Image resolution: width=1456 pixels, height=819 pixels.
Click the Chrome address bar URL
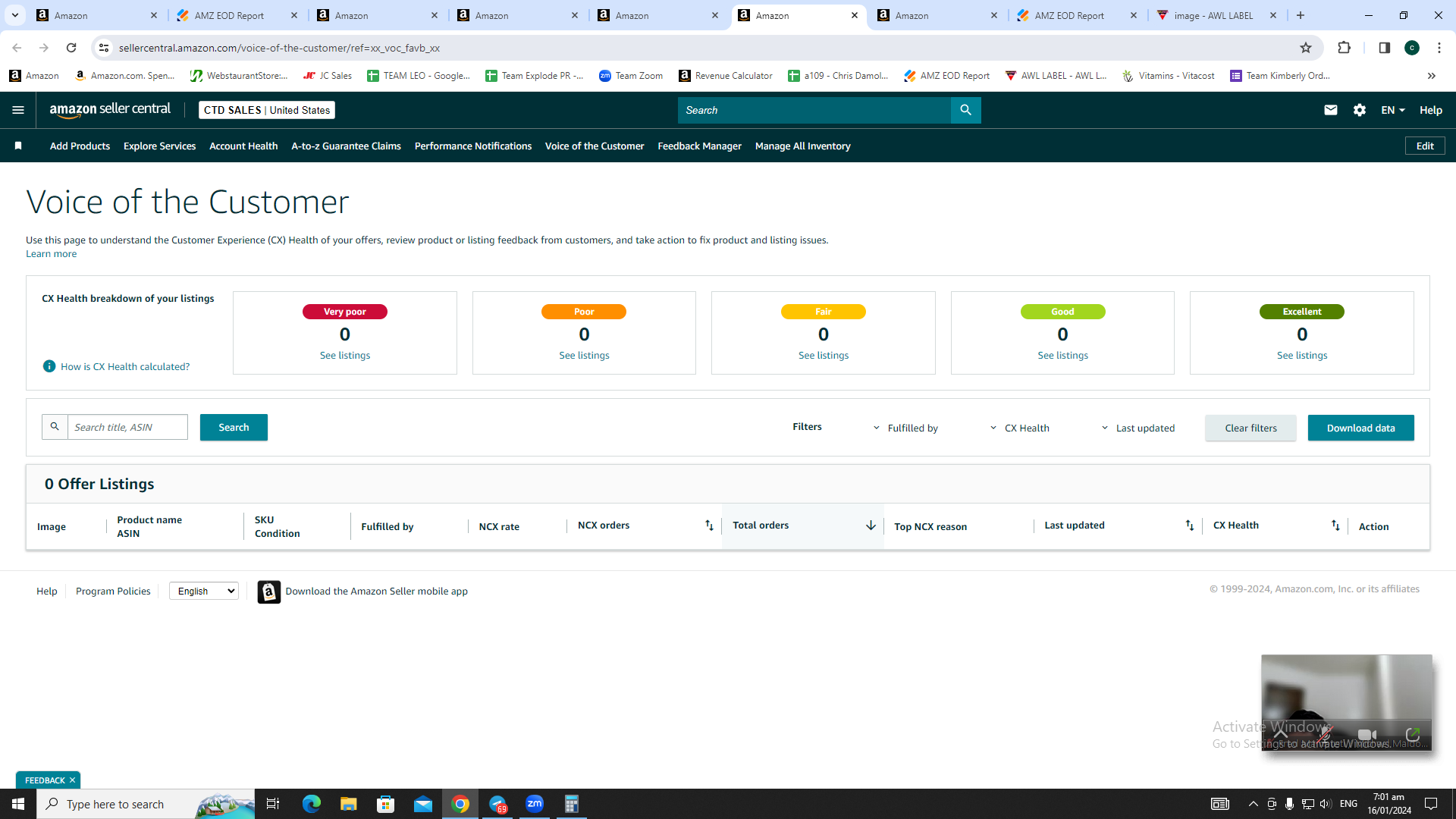tap(279, 48)
